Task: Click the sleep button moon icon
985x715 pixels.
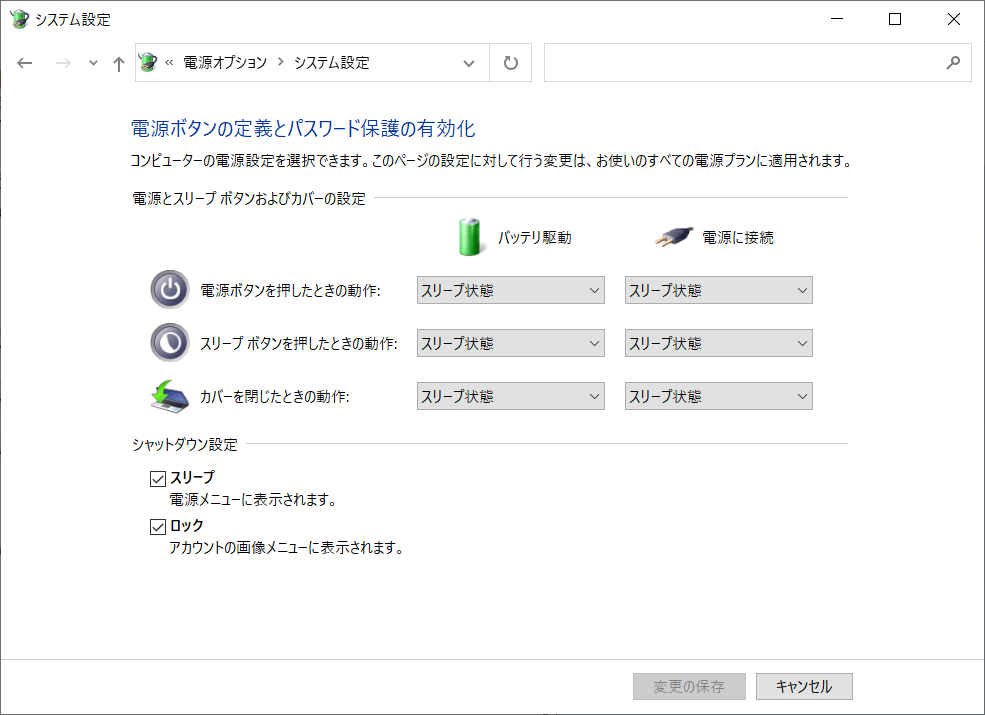Action: (x=170, y=342)
